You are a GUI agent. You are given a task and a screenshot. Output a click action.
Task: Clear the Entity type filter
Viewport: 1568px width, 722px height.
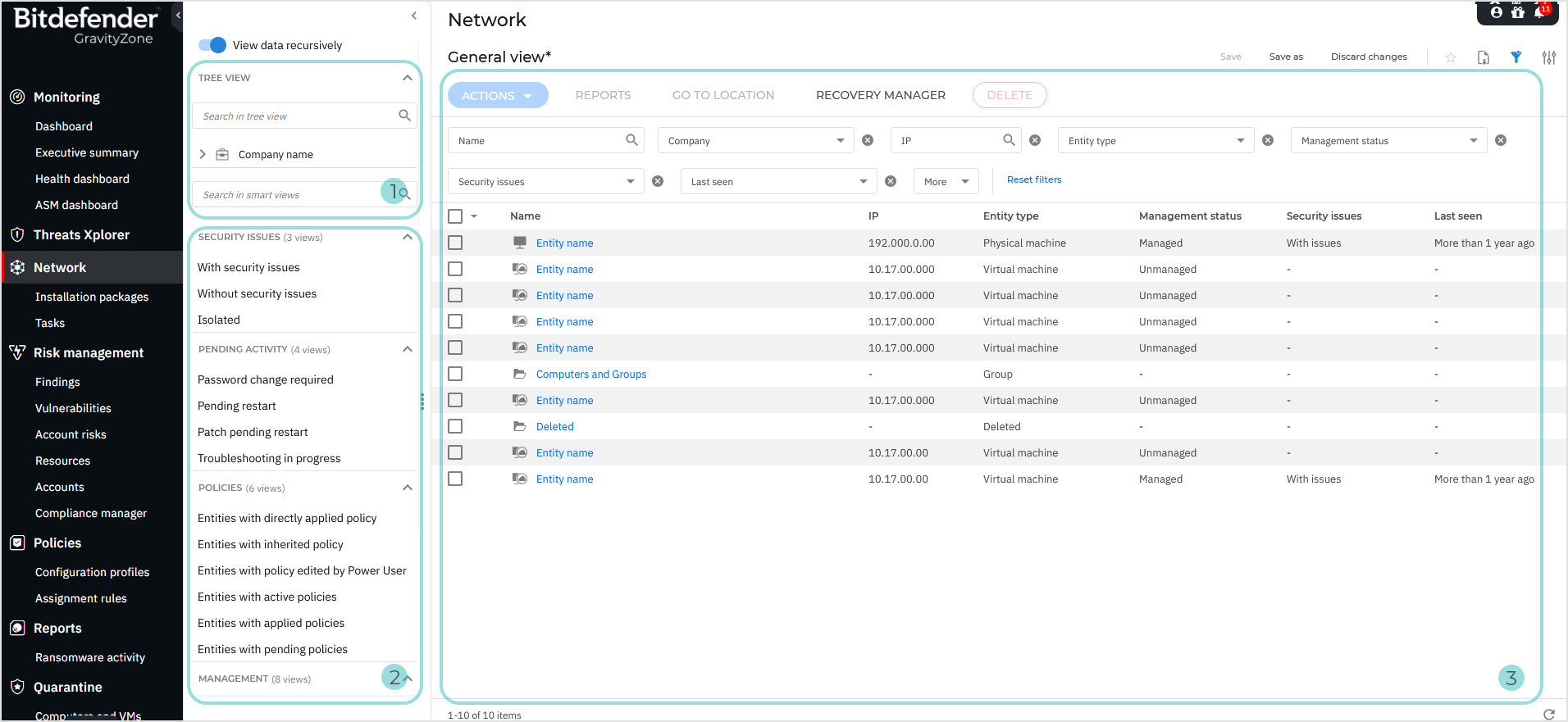(x=1268, y=140)
